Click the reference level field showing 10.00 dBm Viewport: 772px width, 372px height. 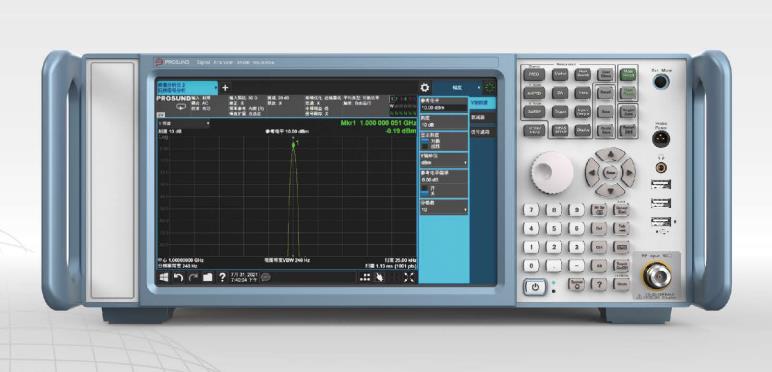pos(443,107)
